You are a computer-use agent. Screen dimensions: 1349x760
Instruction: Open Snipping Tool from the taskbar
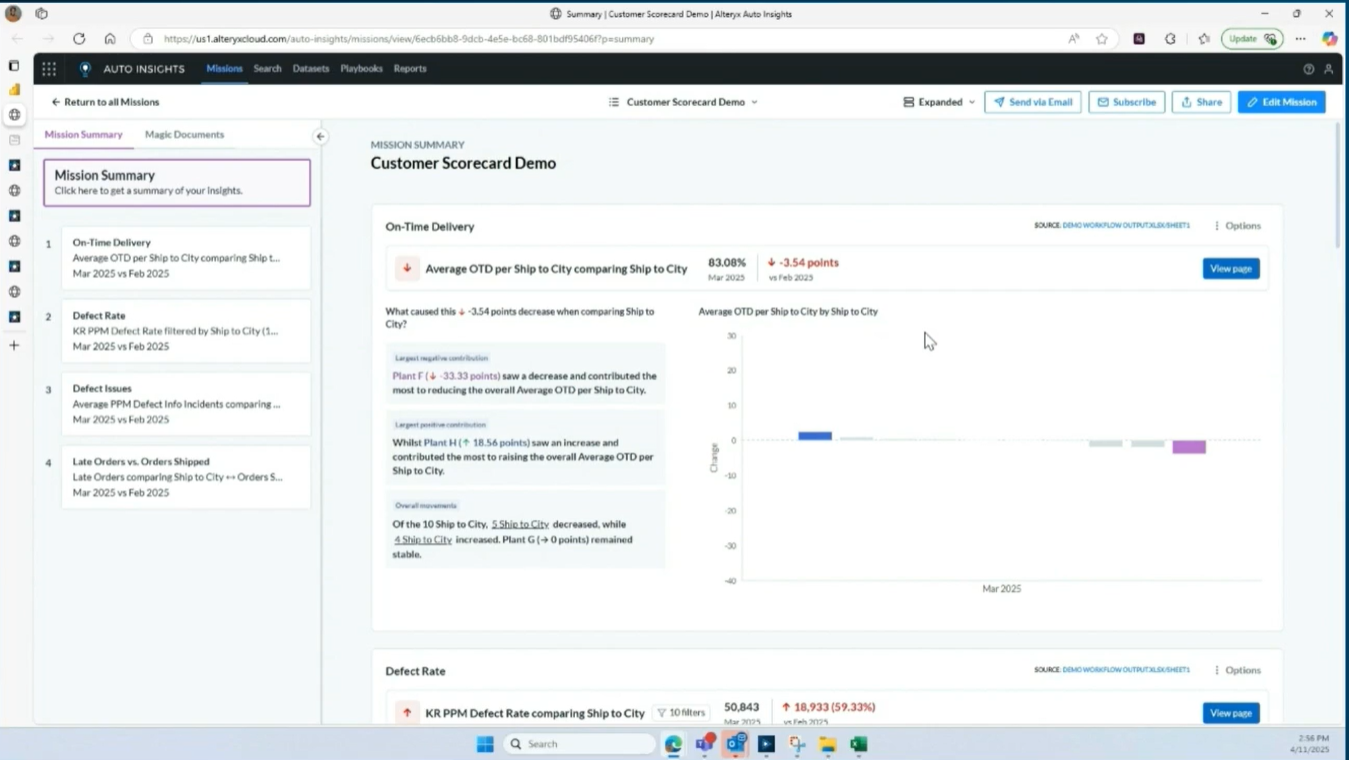coord(797,744)
